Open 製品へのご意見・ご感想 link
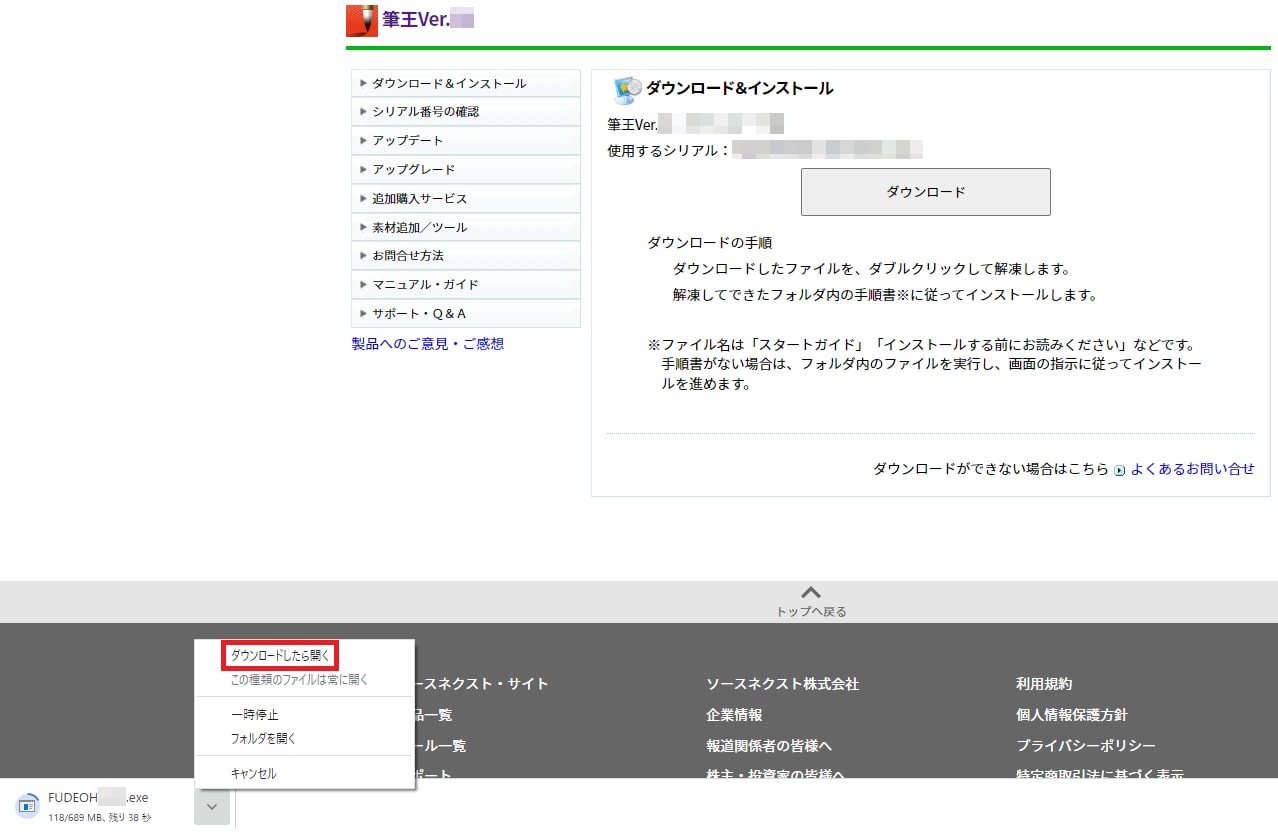 [428, 344]
